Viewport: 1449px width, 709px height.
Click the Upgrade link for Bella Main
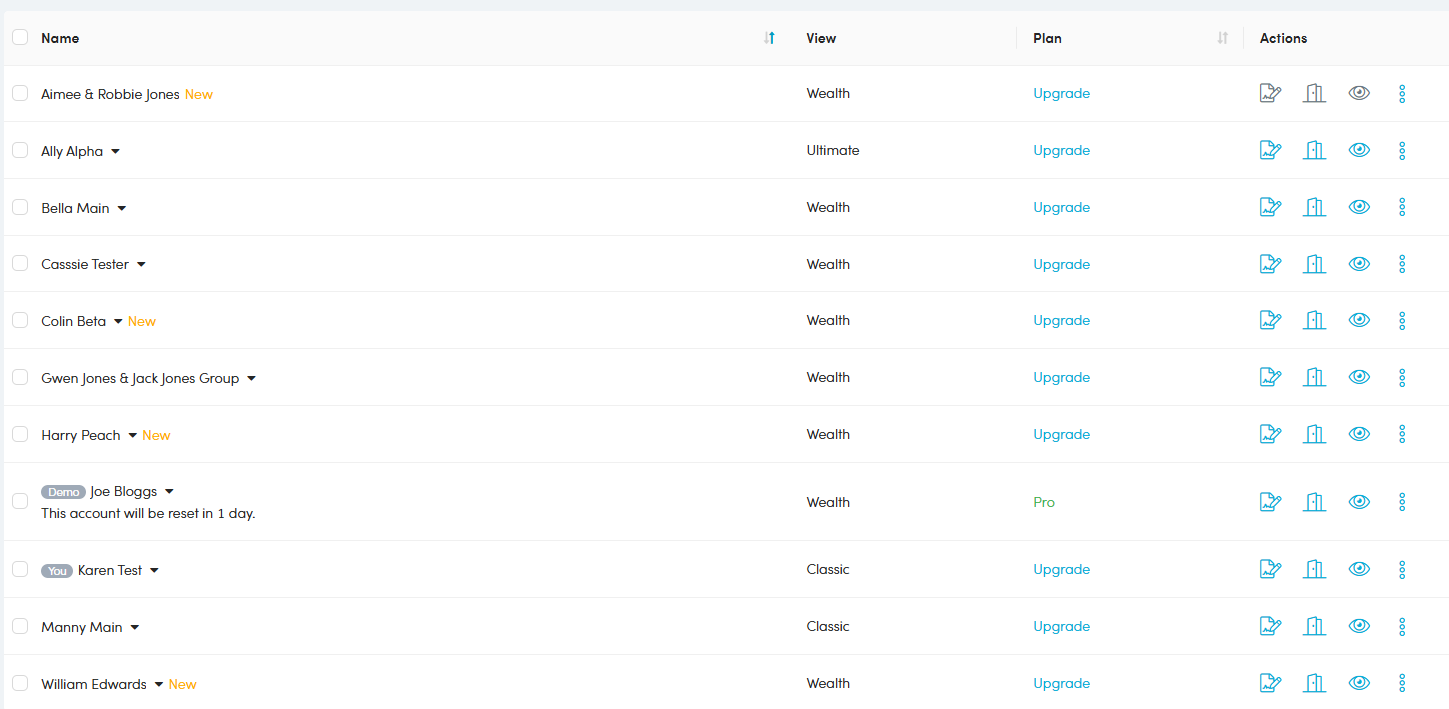(x=1061, y=207)
